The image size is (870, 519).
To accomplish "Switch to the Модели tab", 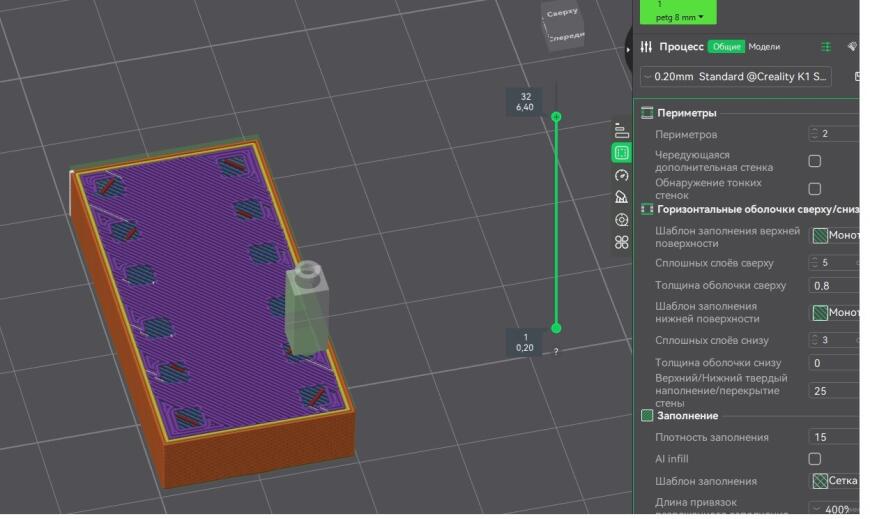I will (764, 47).
